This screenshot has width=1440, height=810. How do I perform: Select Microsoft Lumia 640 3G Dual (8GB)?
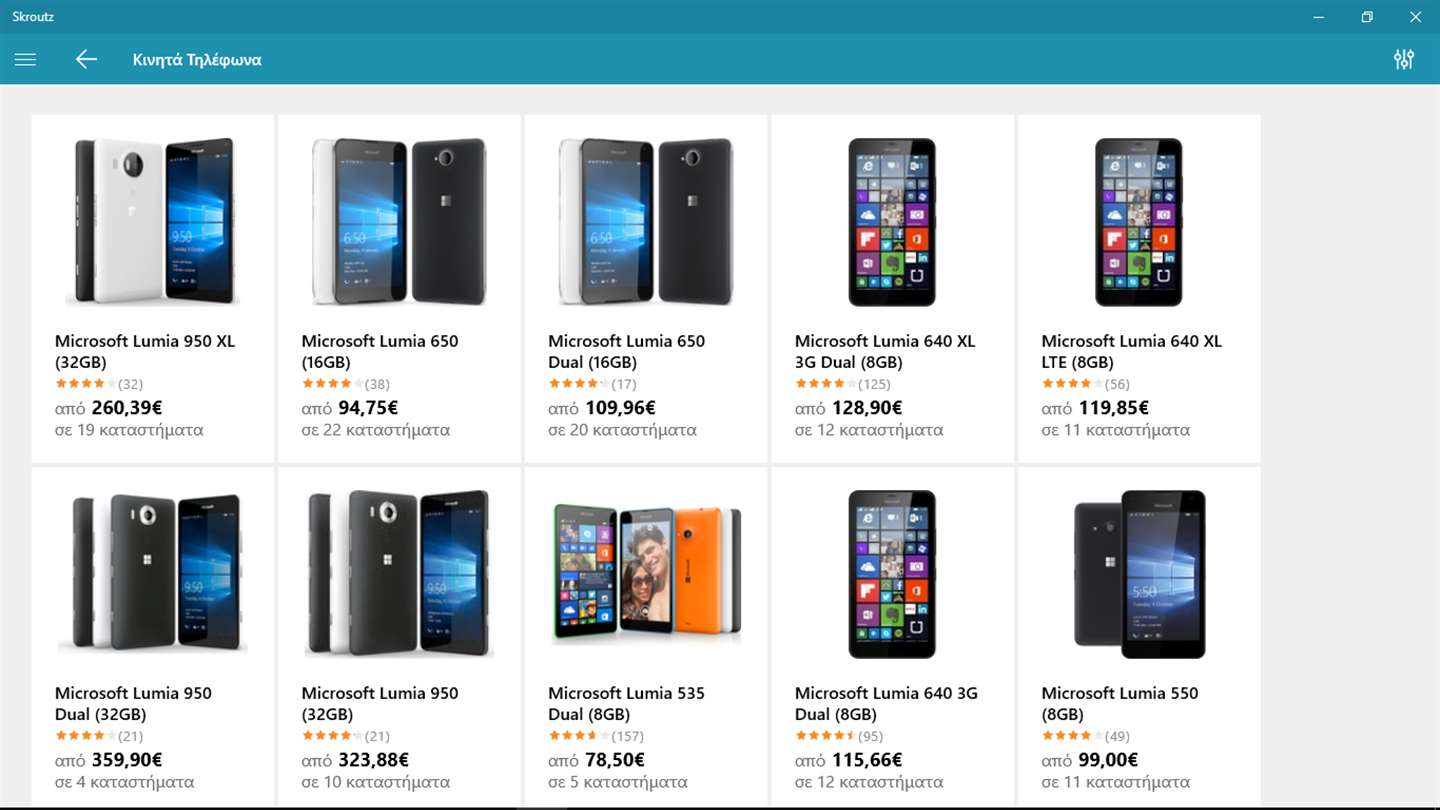pyautogui.click(x=886, y=703)
